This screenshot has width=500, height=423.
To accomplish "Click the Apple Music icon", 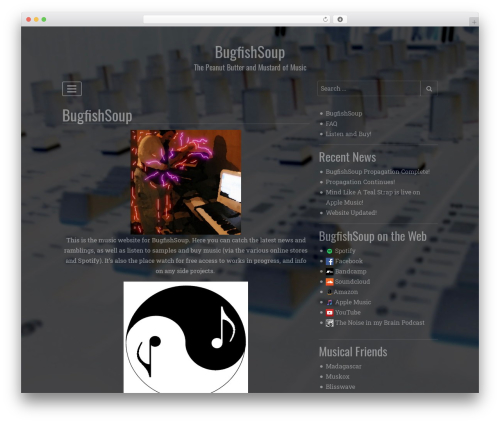I will point(329,302).
